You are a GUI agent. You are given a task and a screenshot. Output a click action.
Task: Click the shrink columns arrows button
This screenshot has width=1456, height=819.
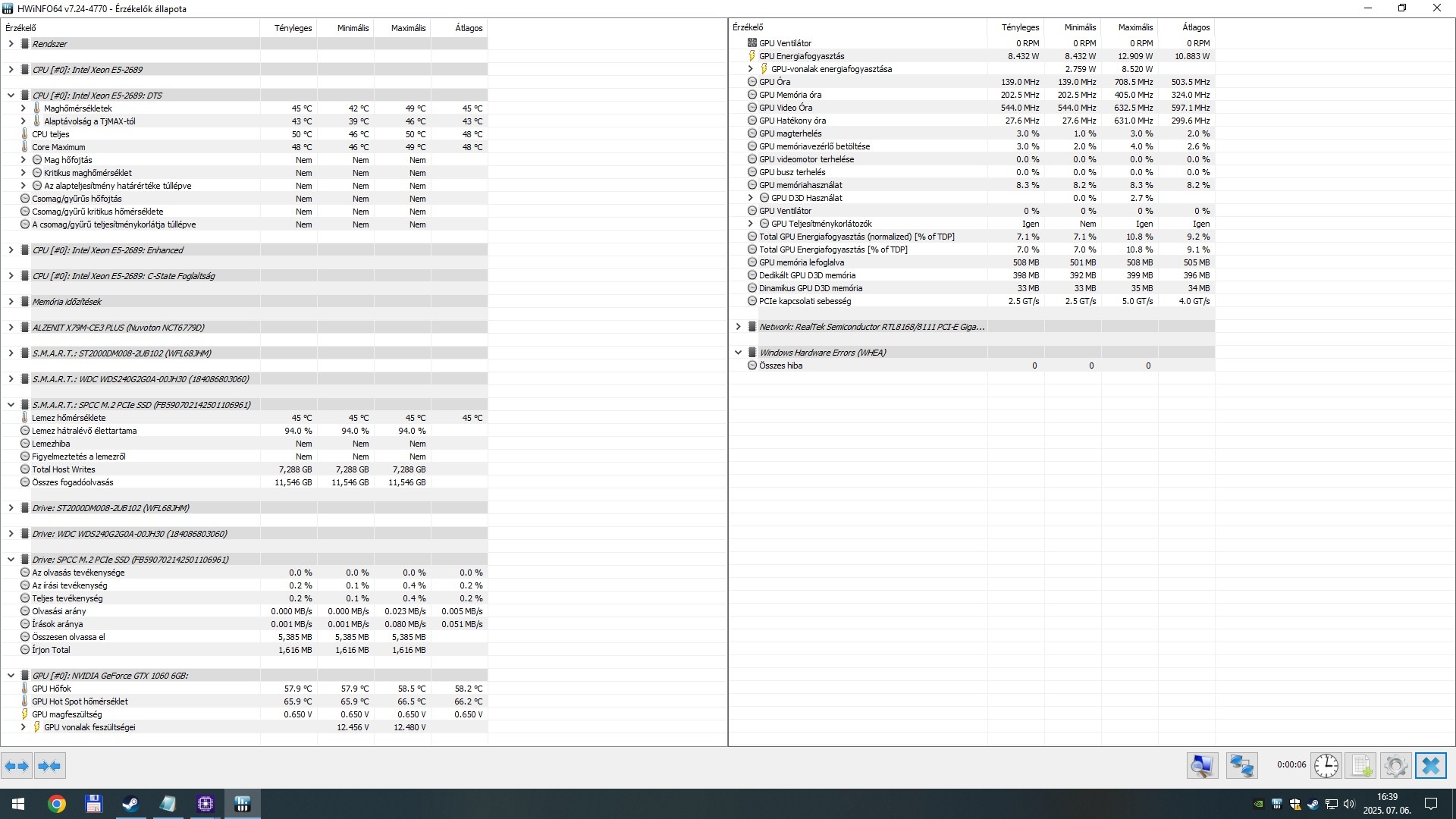(x=49, y=766)
